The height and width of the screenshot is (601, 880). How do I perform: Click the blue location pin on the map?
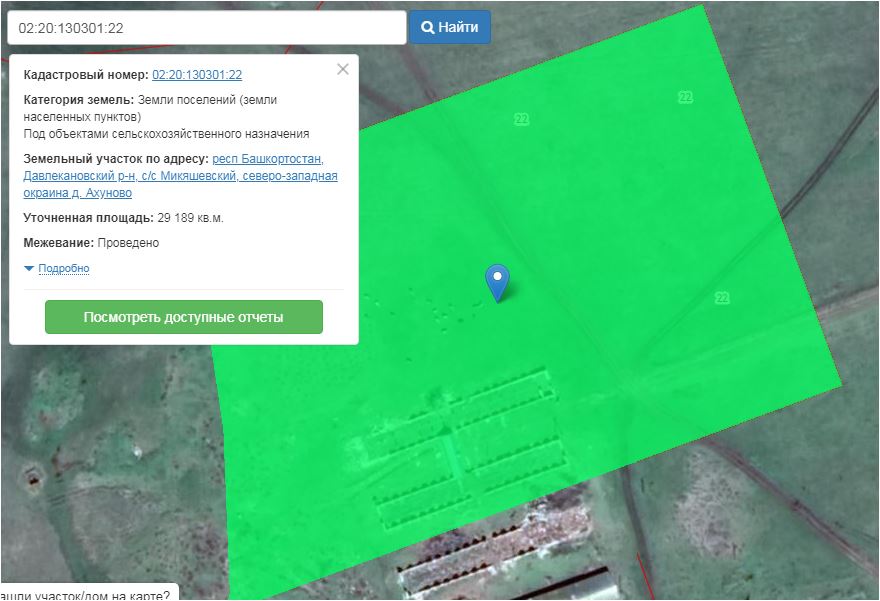tap(497, 281)
